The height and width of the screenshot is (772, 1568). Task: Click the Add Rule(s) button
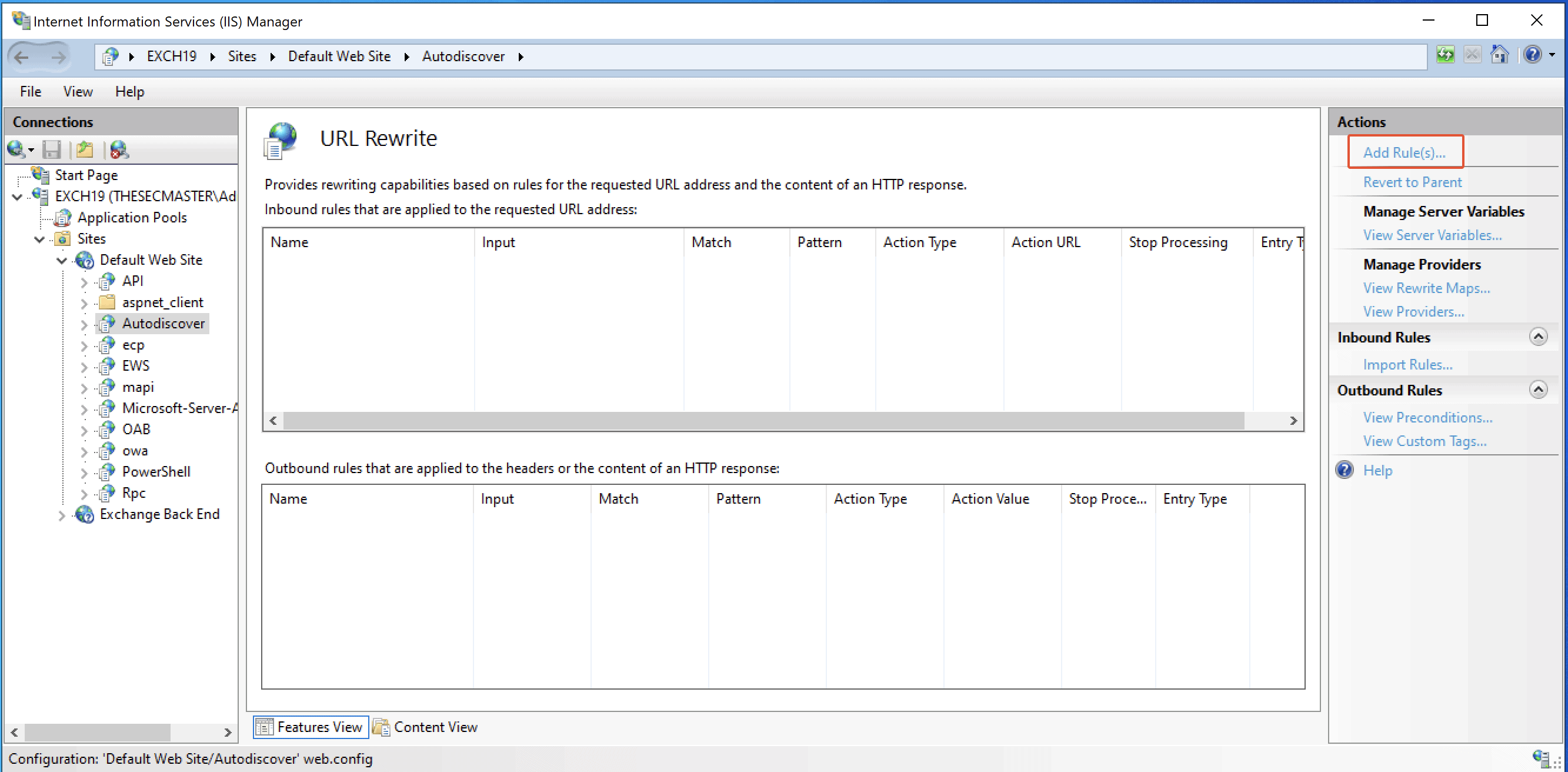tap(1403, 152)
